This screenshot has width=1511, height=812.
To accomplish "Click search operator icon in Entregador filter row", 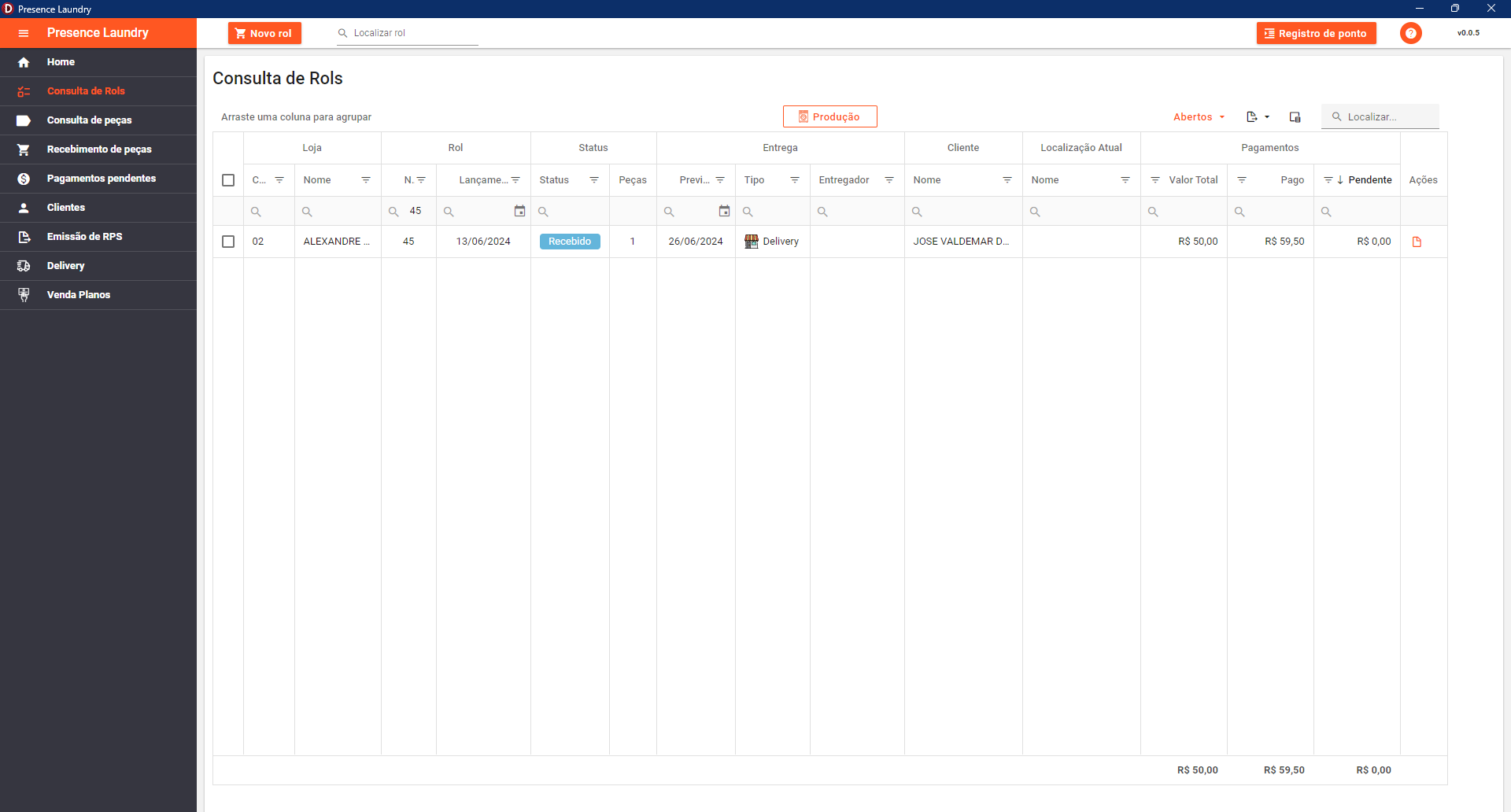I will pos(822,212).
